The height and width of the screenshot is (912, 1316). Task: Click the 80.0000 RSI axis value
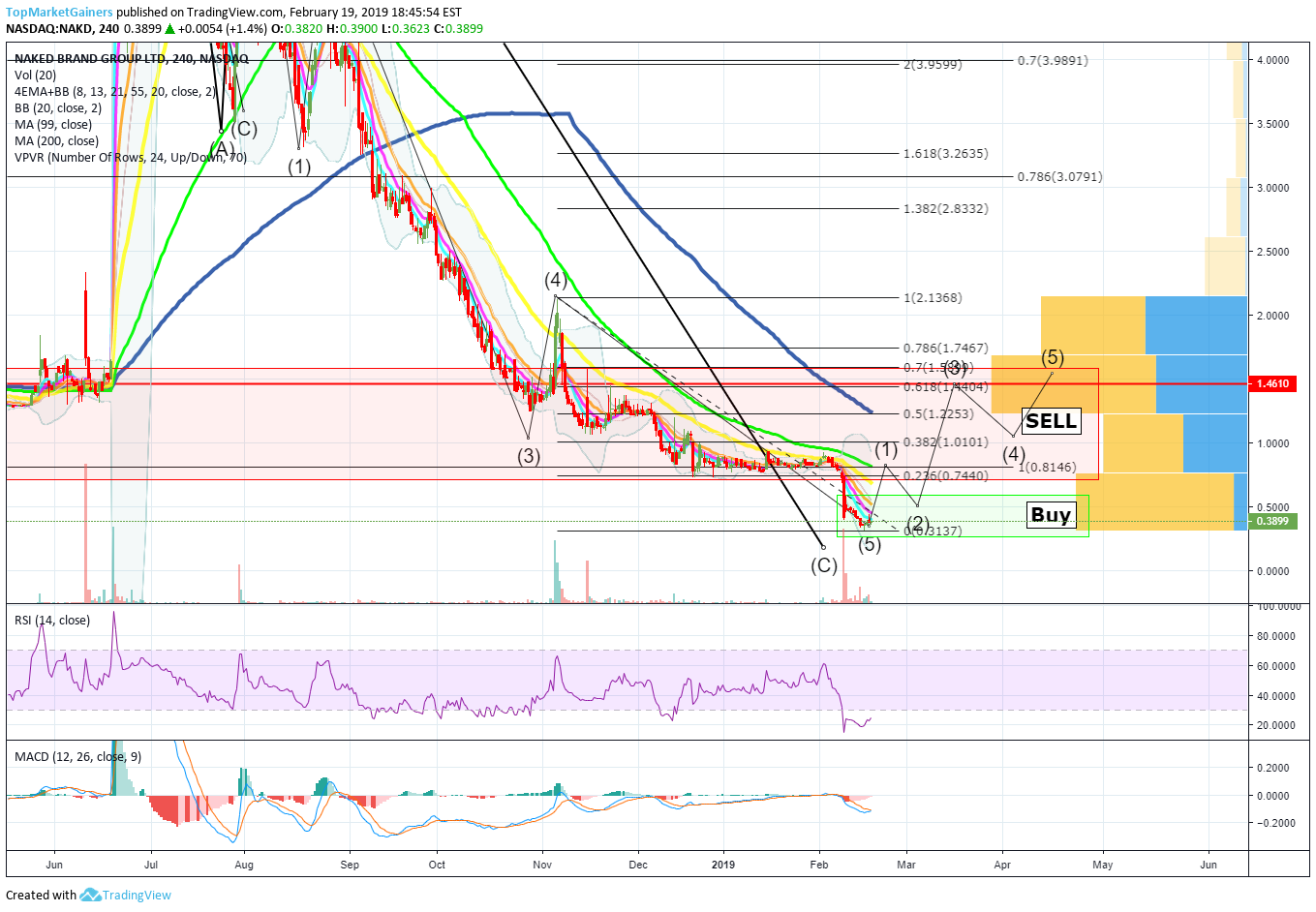1276,636
